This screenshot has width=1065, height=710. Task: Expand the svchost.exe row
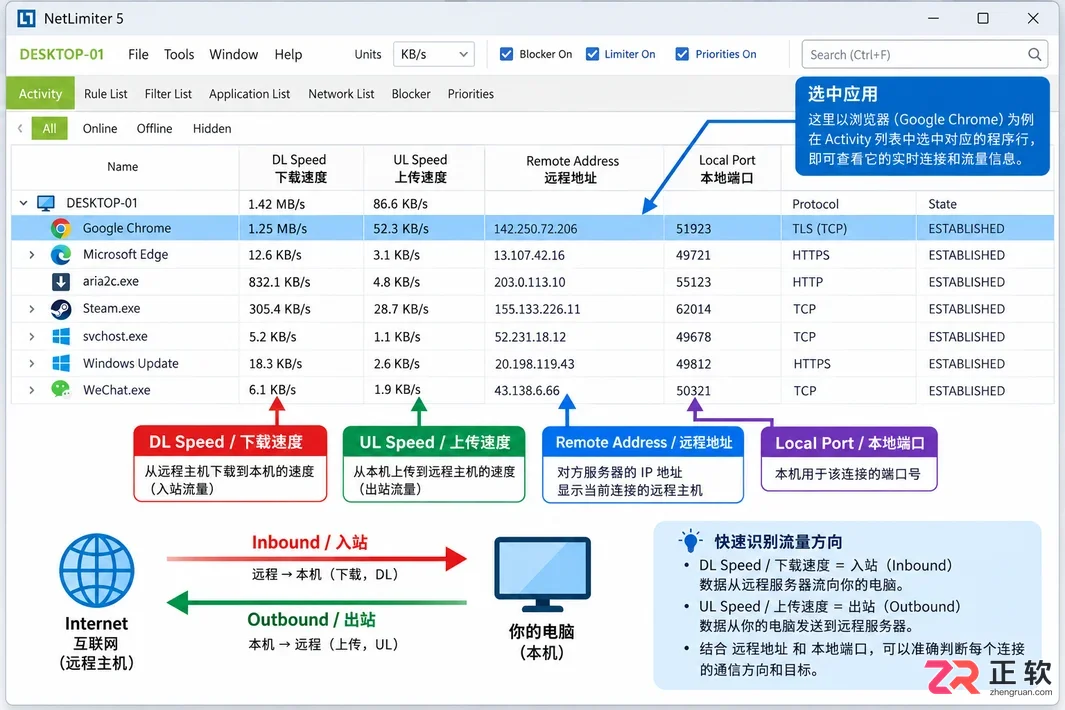click(31, 336)
